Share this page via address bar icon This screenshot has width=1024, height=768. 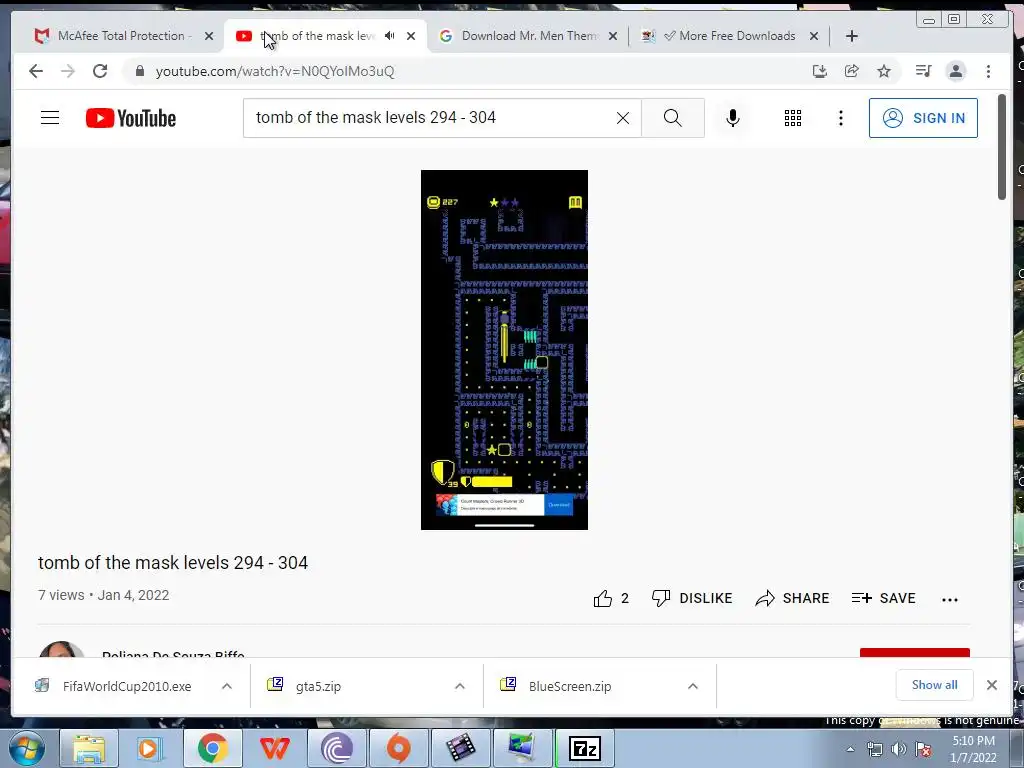pyautogui.click(x=852, y=71)
